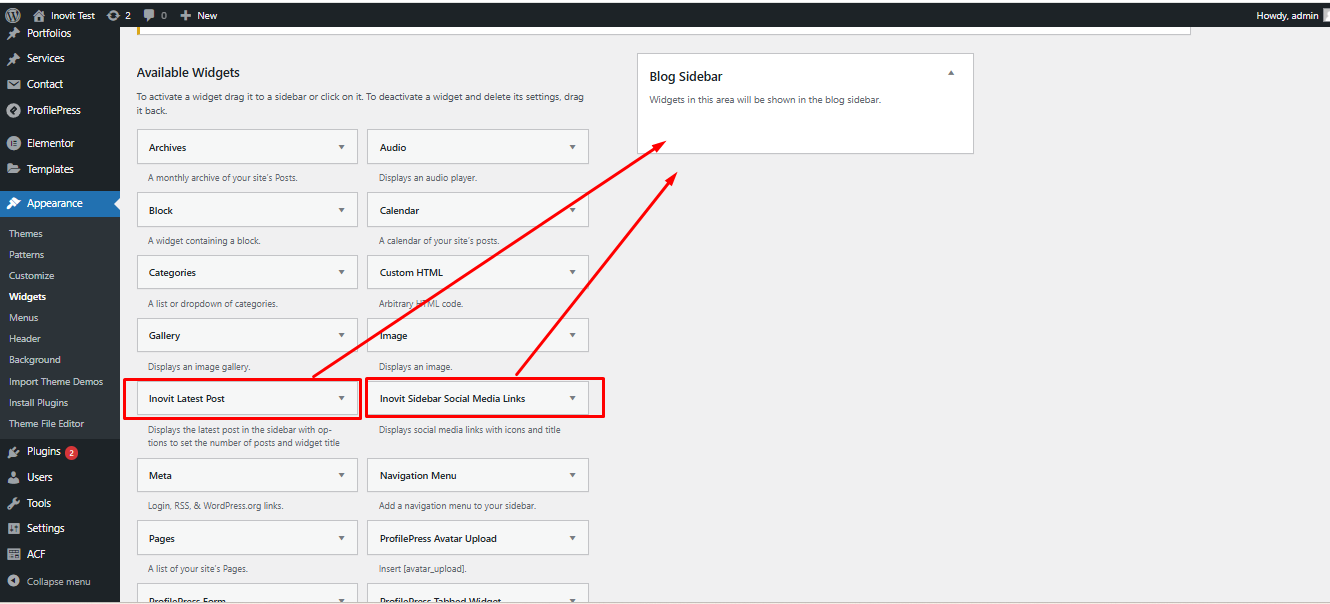Viewport: 1330px width, 604px height.
Task: Open the Menus submenu item
Action: [24, 317]
